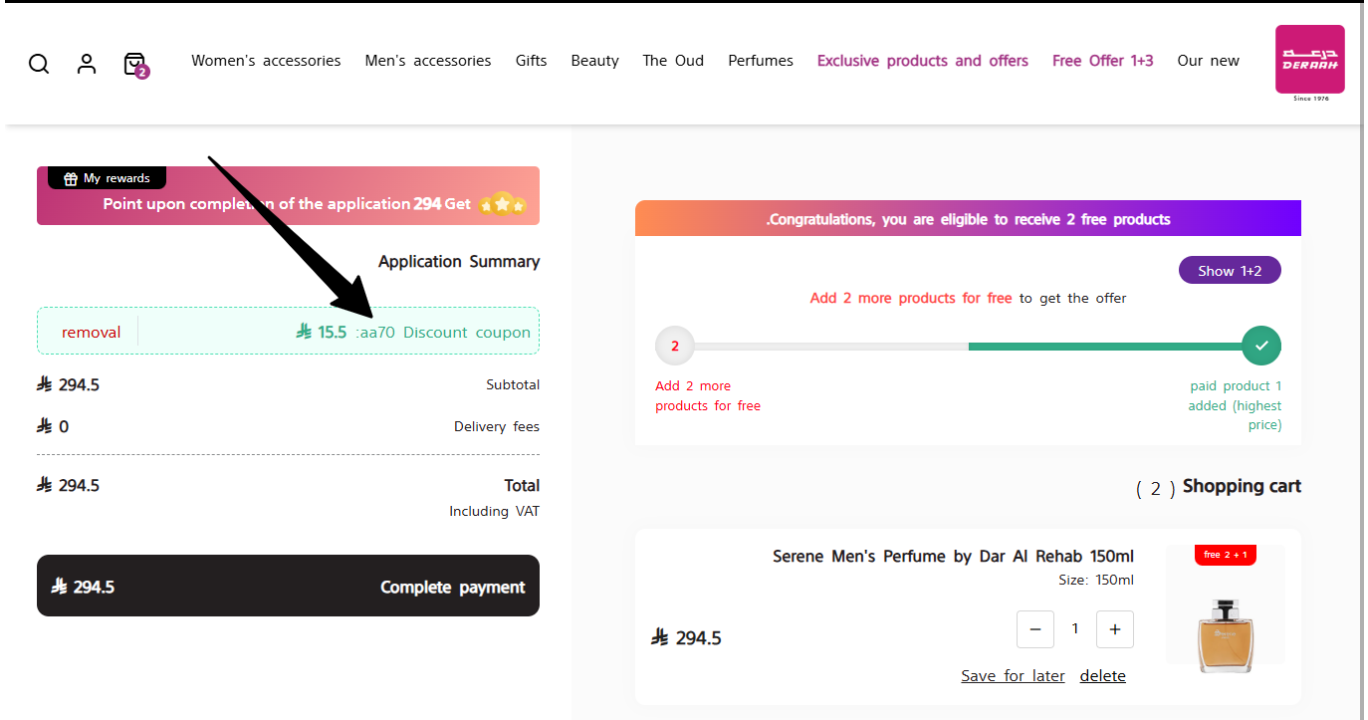Click the step 2 progress circle

click(675, 346)
